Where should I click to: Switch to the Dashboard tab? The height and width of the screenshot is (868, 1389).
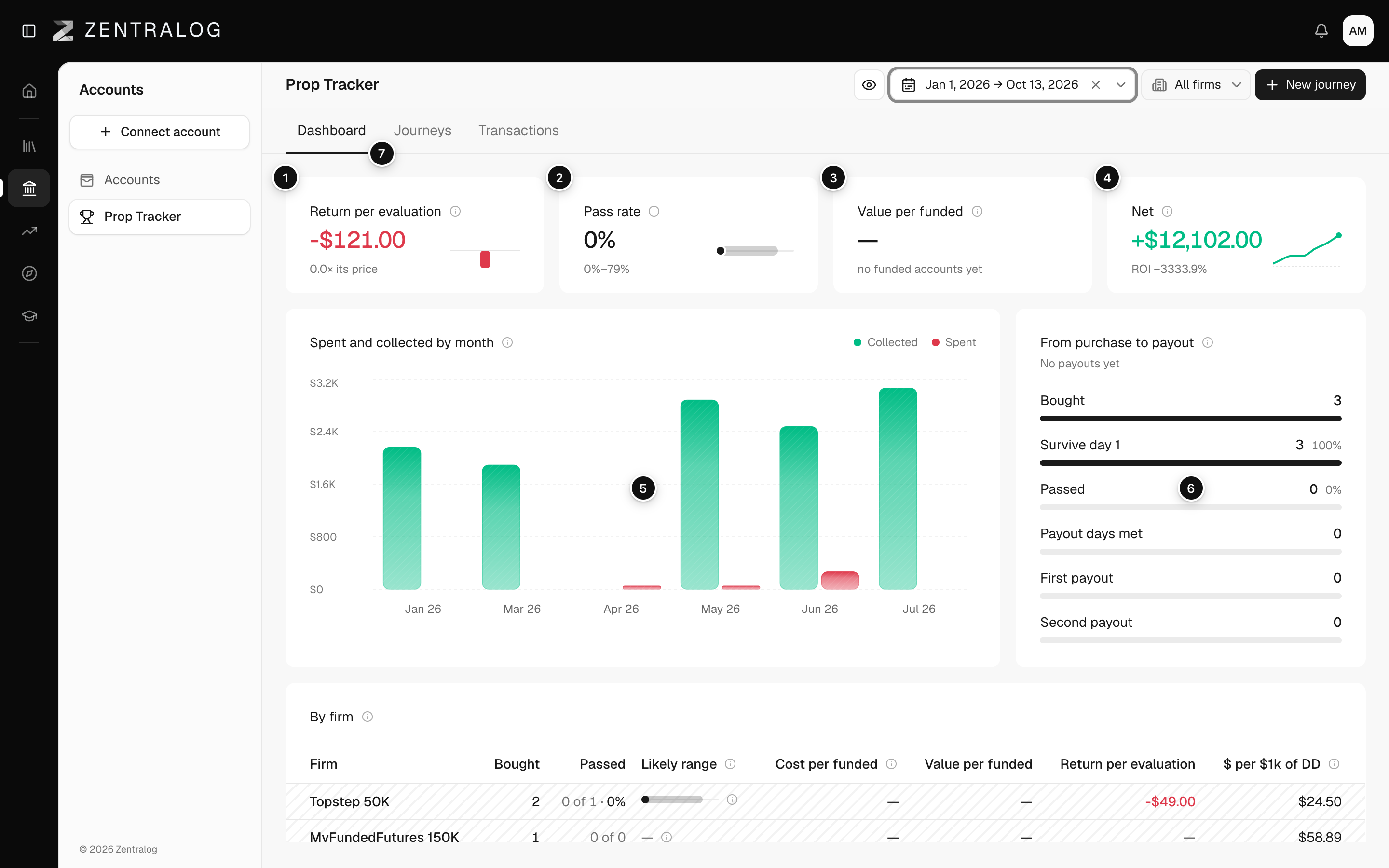[x=331, y=130]
